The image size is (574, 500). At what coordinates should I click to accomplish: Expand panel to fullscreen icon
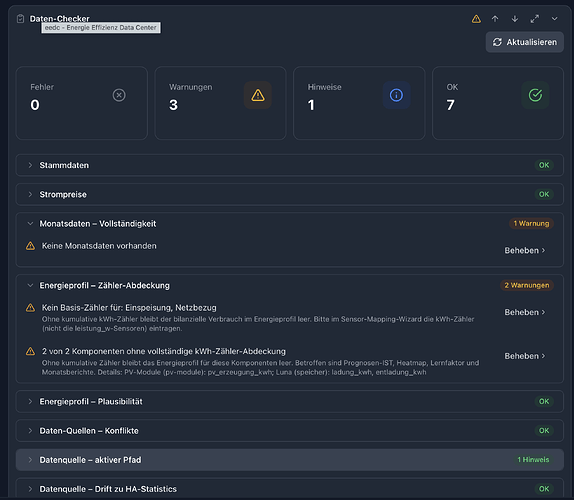coord(535,19)
